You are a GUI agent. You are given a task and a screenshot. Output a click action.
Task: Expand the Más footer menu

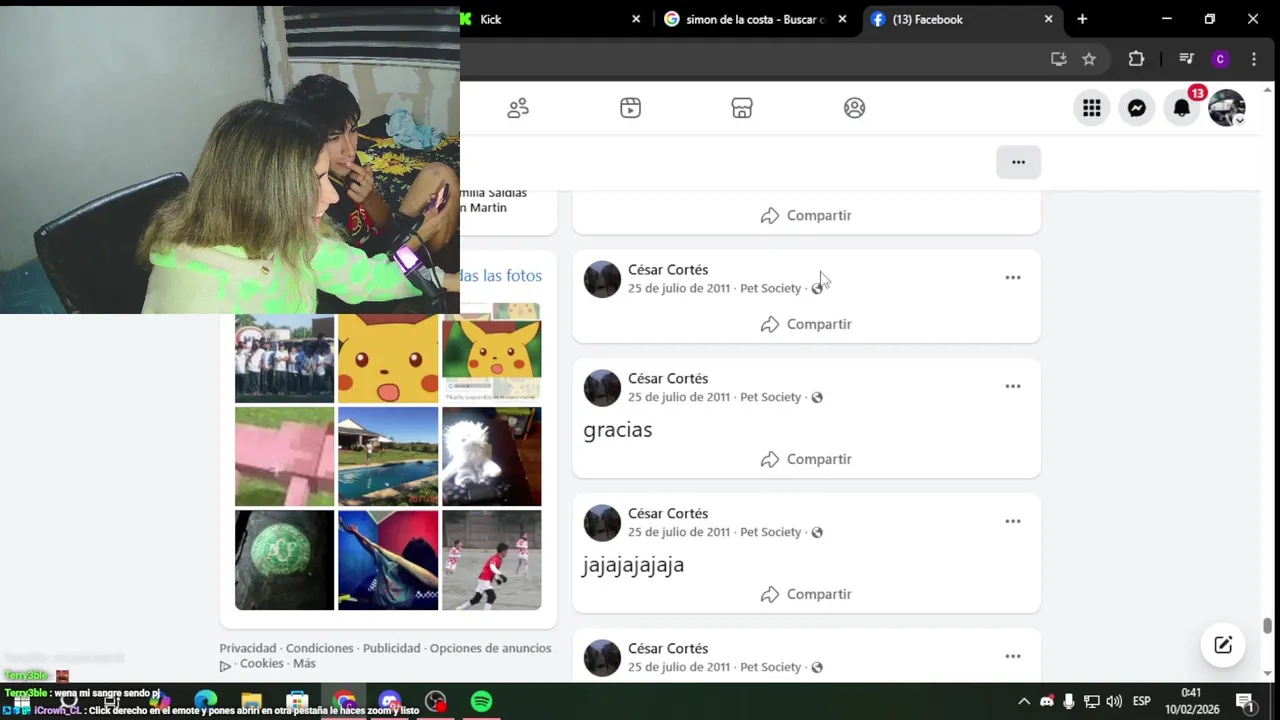click(x=305, y=663)
